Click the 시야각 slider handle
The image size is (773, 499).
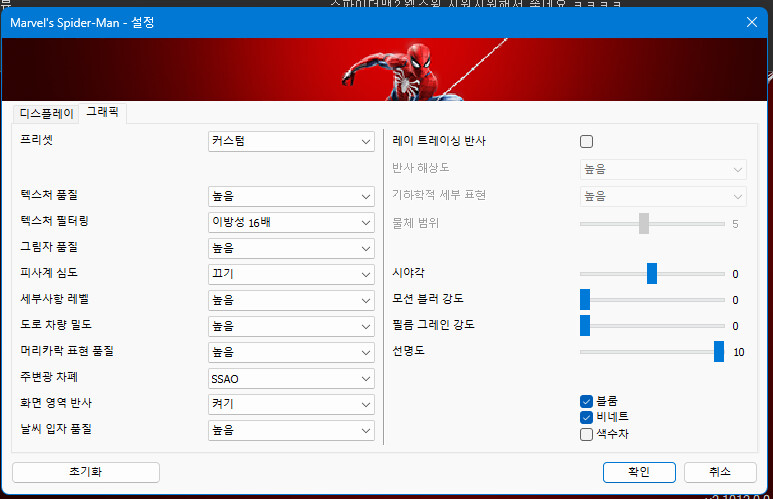tap(652, 274)
